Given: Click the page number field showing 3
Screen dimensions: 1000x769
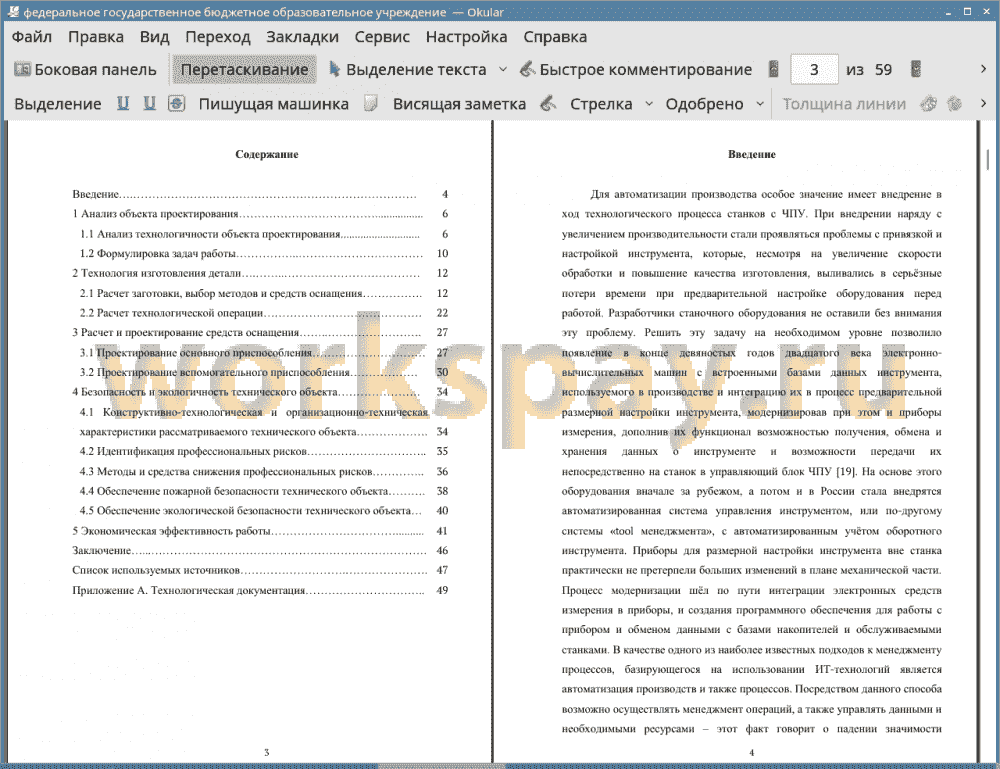Looking at the screenshot, I should pos(814,70).
